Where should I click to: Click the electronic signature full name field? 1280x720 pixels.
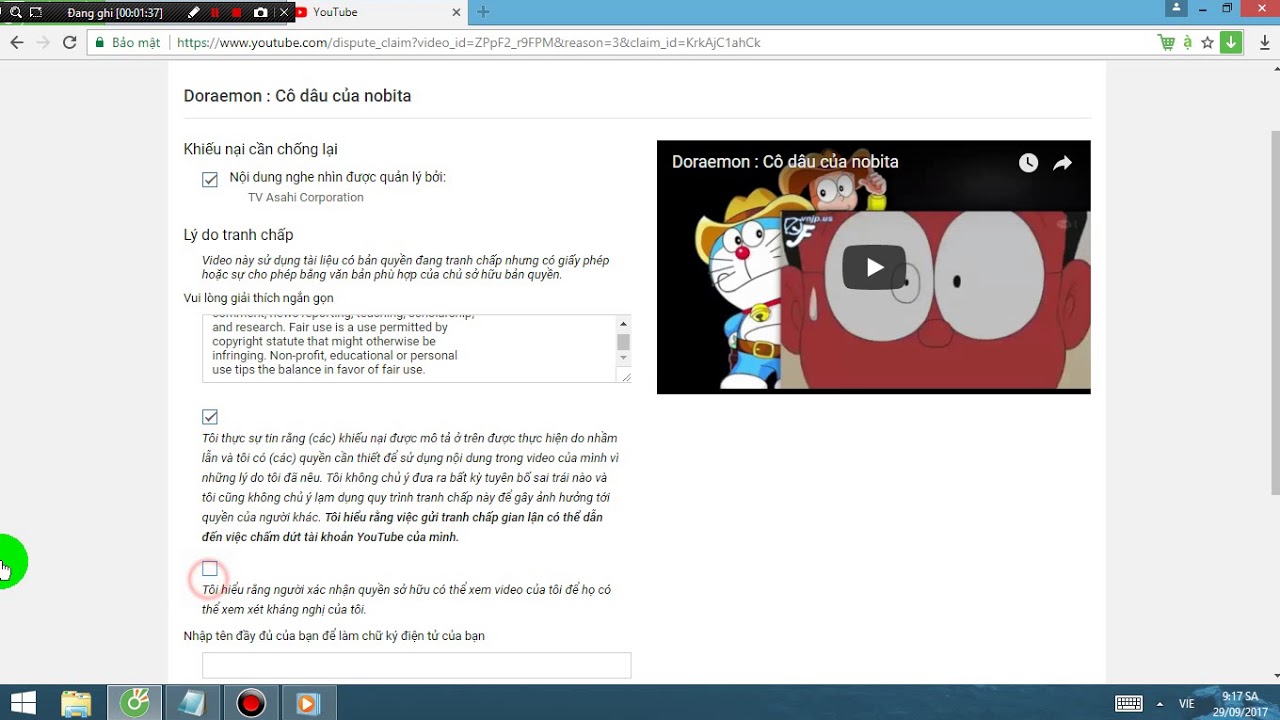click(x=417, y=665)
